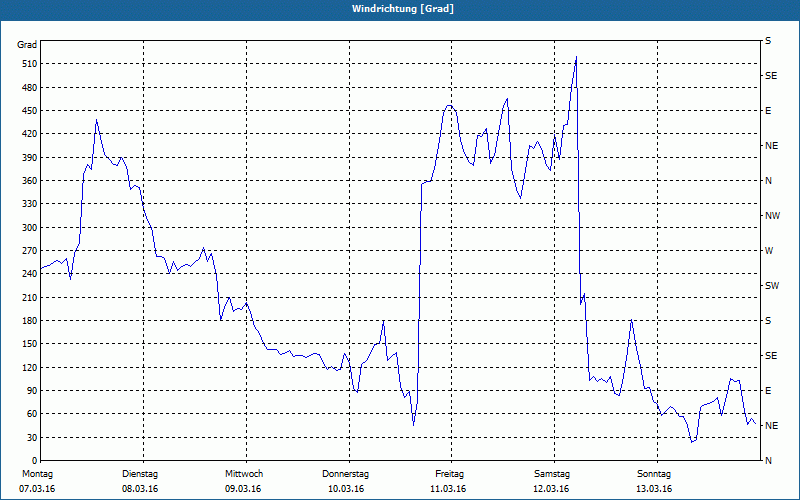The height and width of the screenshot is (500, 800).
Task: Select the 510 value on the left axis
Action: (30, 64)
